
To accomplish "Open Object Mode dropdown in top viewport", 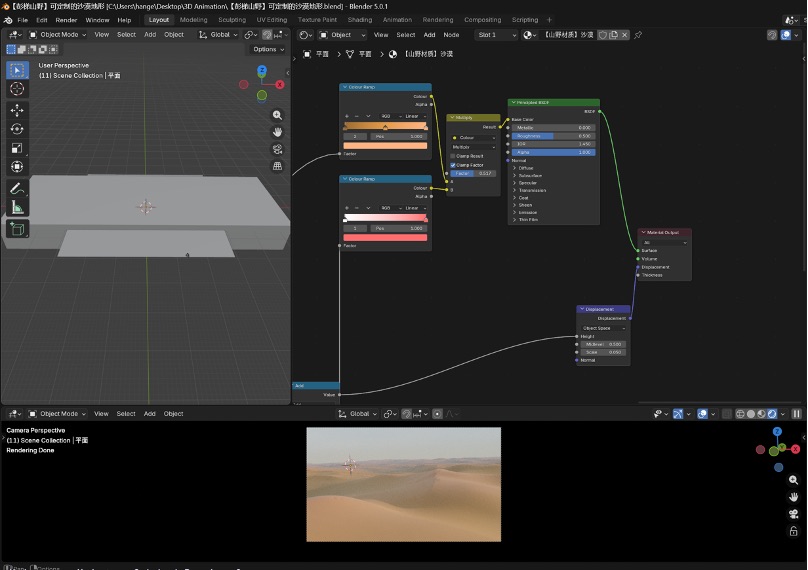I will [x=57, y=35].
